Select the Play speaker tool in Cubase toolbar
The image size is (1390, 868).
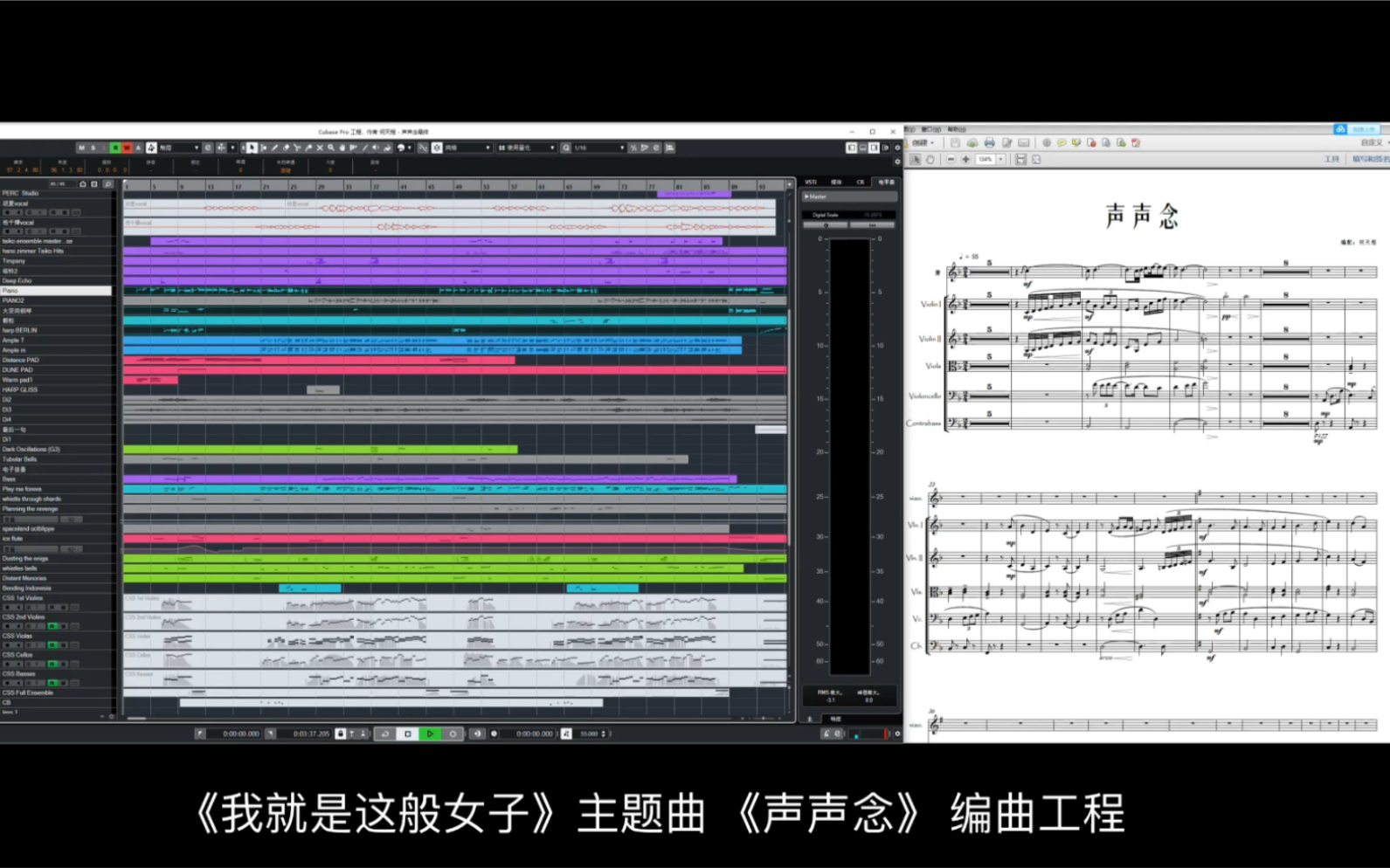coord(376,148)
